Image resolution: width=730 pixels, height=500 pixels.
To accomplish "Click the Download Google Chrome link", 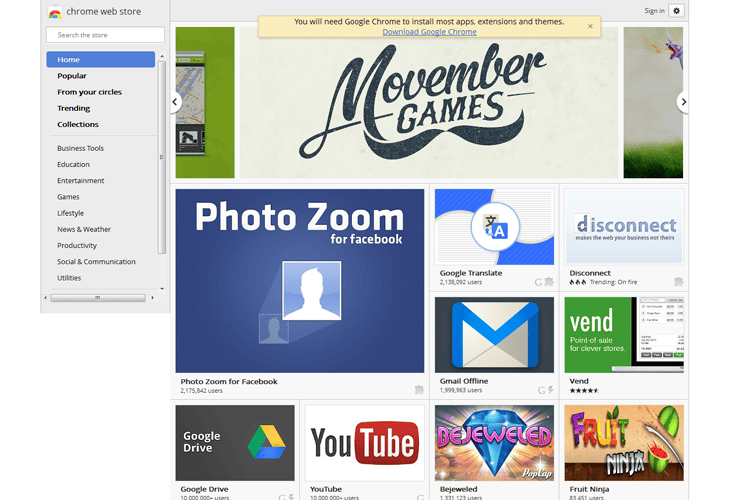I will 429,32.
